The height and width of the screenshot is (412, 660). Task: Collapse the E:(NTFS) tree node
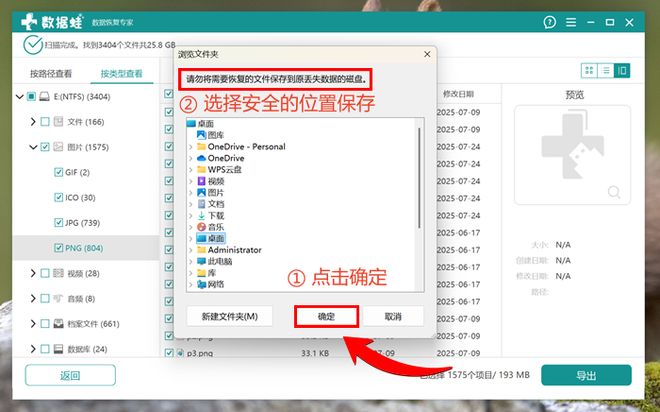pos(19,97)
